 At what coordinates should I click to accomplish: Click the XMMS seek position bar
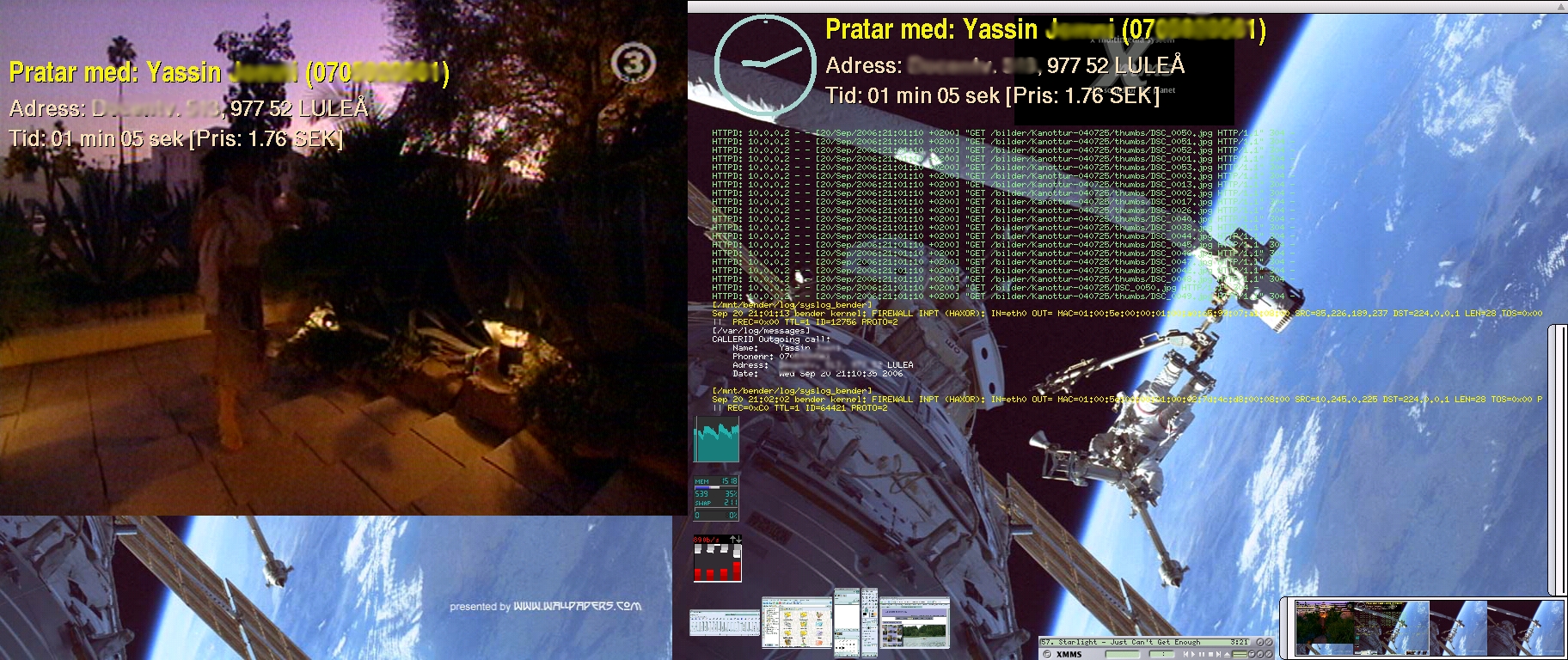1240,654
